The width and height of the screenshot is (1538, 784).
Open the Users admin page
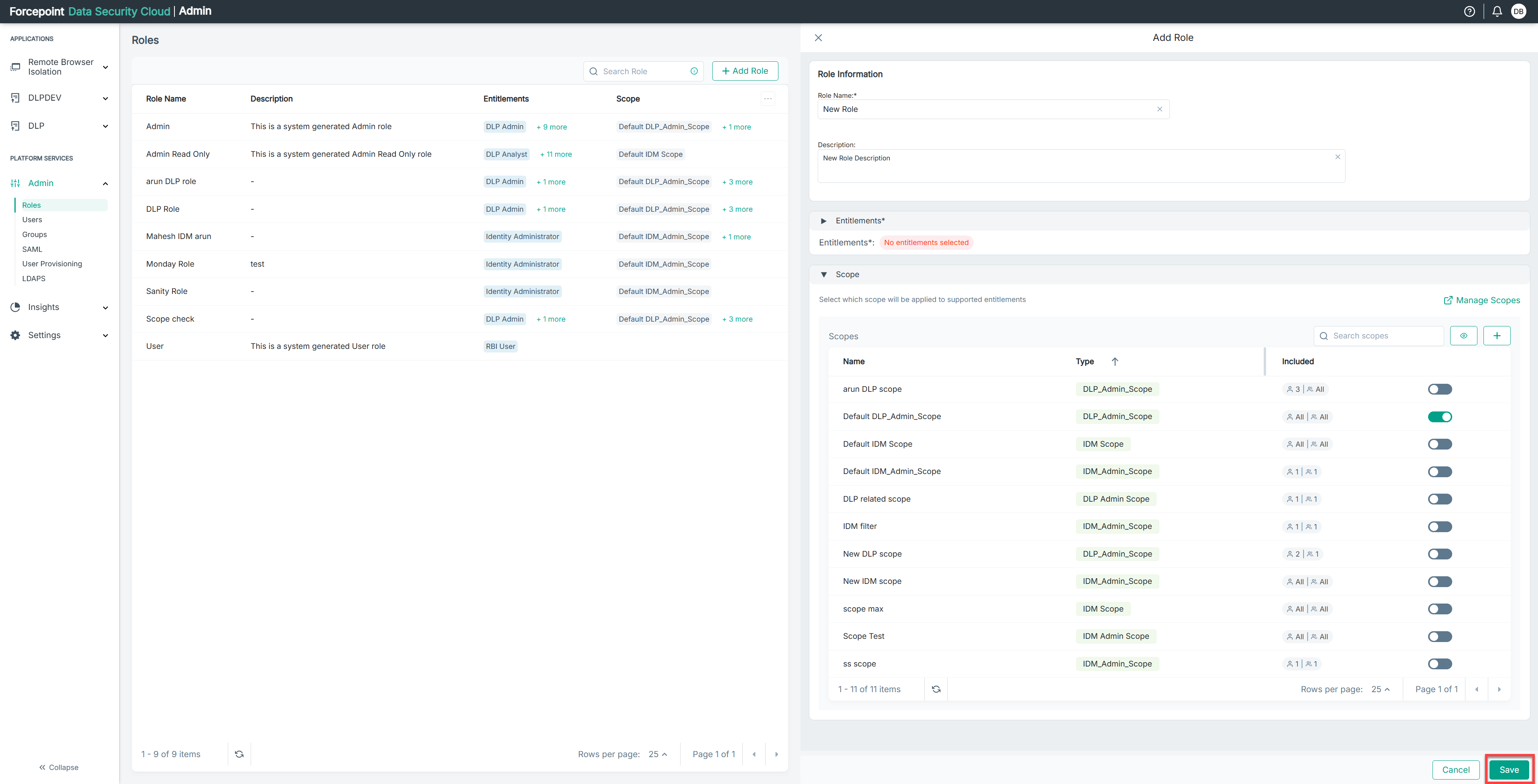coord(32,220)
